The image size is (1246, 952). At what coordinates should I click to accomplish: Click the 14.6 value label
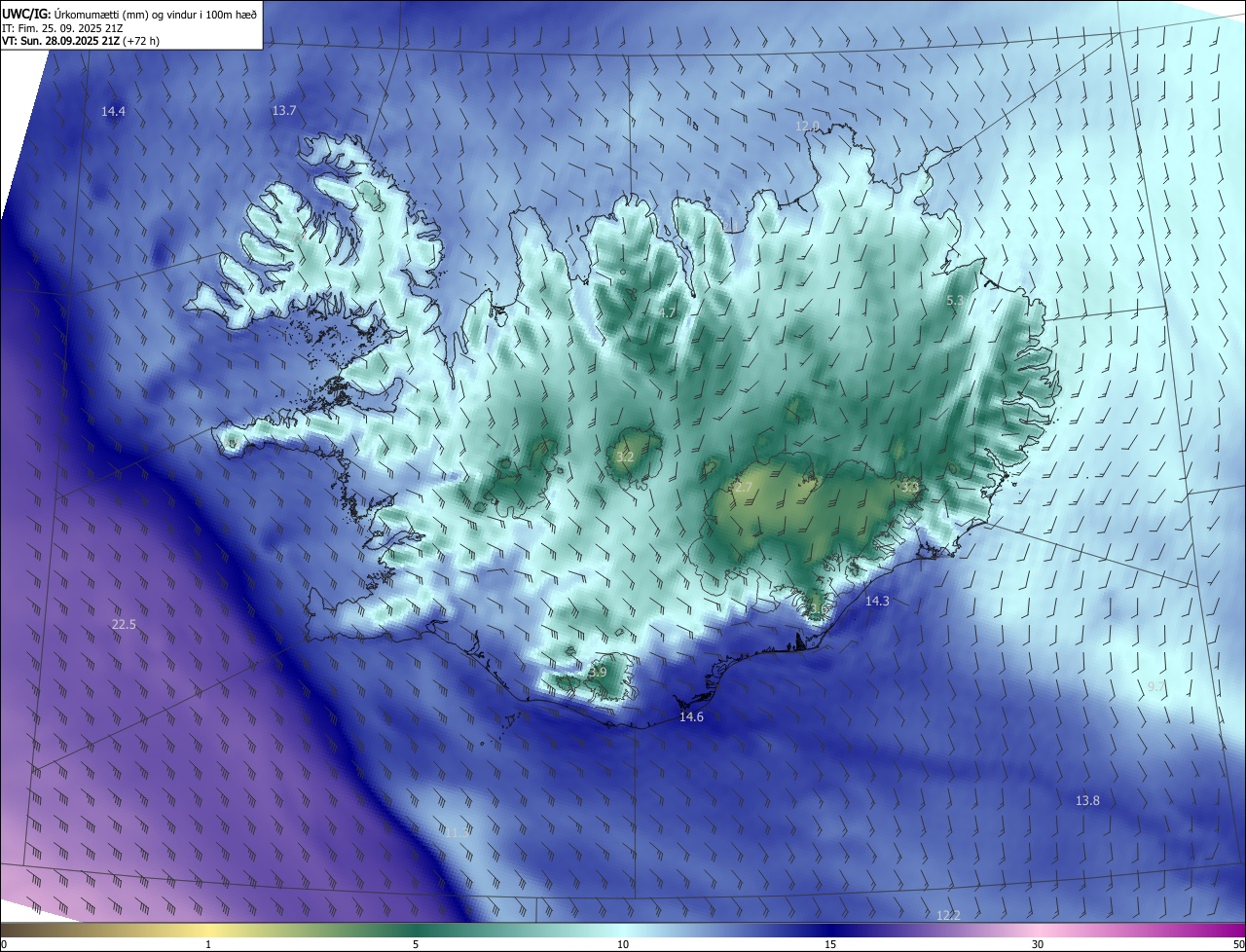(x=691, y=717)
